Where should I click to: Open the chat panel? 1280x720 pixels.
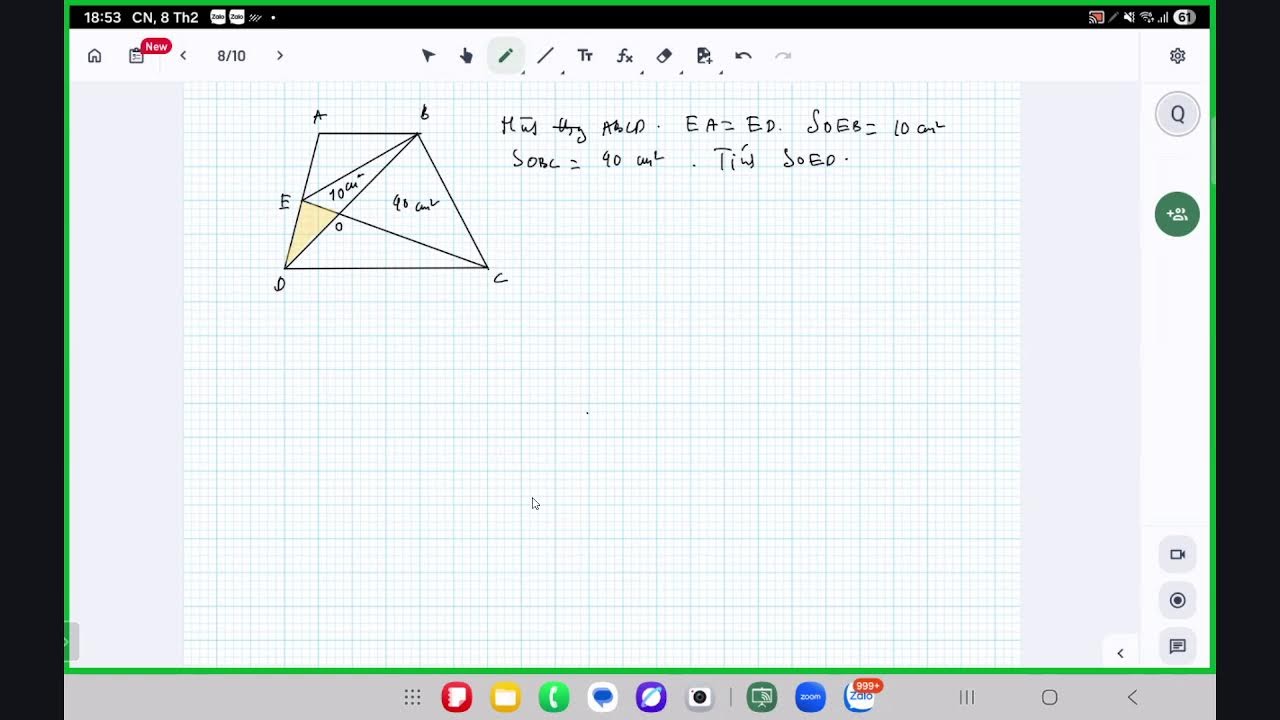[1178, 647]
